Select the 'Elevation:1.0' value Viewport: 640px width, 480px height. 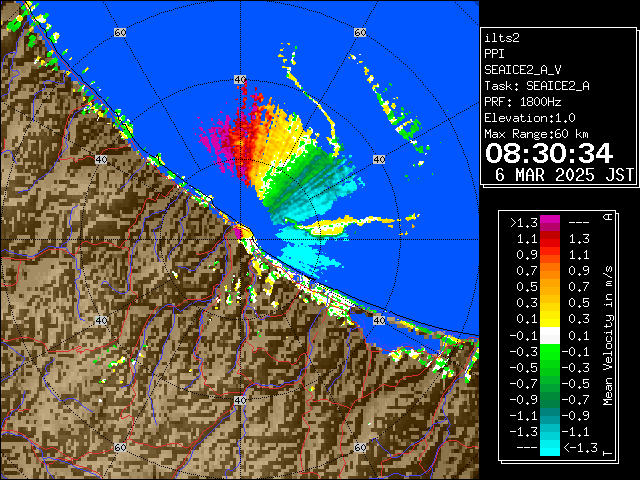point(530,118)
